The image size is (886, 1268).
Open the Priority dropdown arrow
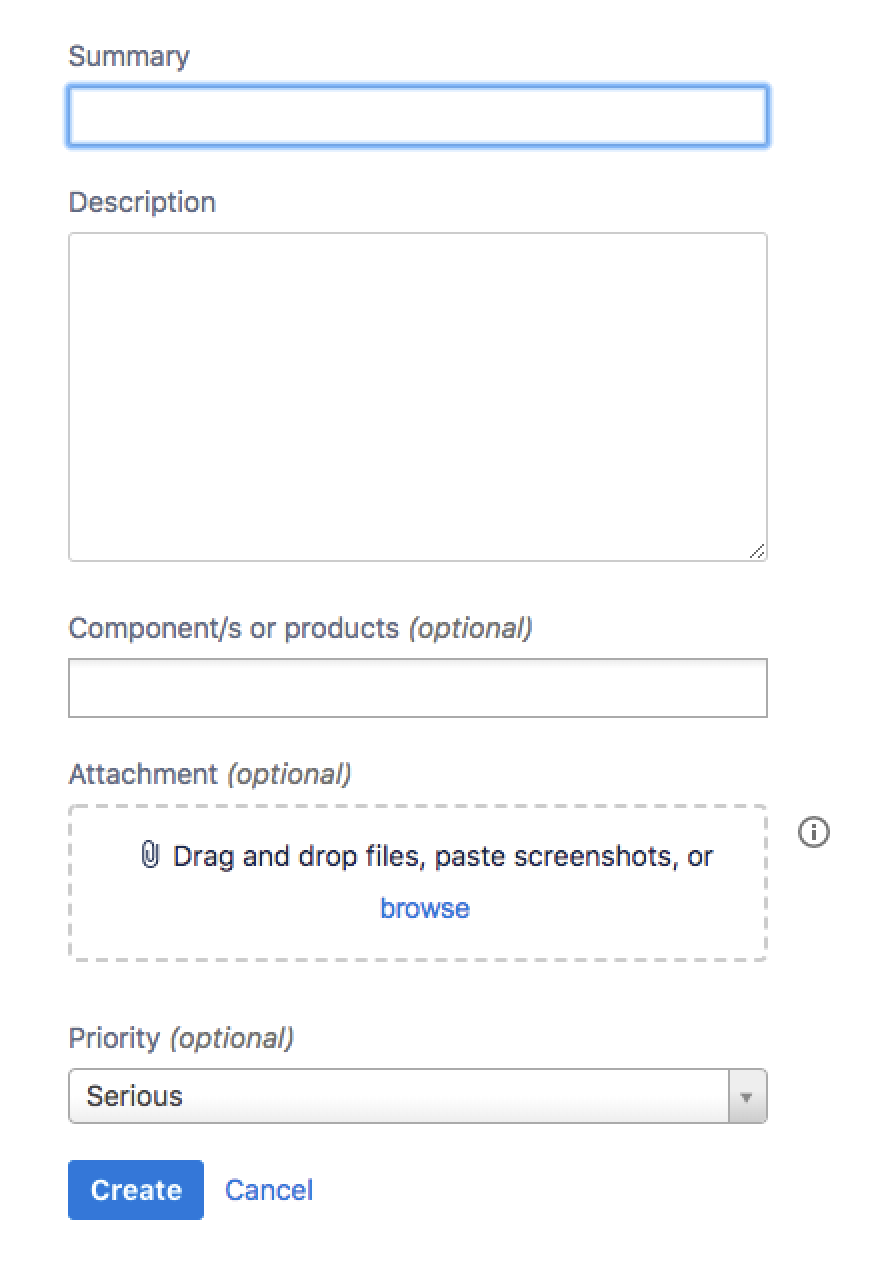tap(746, 1096)
